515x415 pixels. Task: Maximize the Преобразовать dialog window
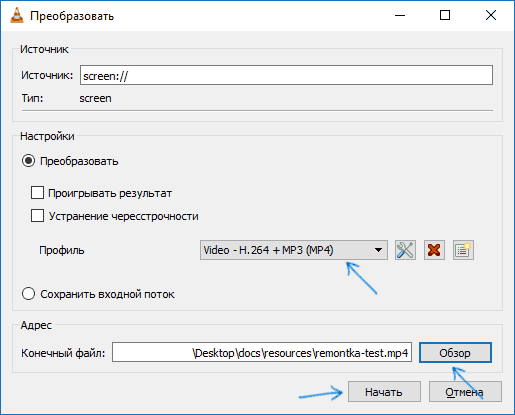(445, 15)
